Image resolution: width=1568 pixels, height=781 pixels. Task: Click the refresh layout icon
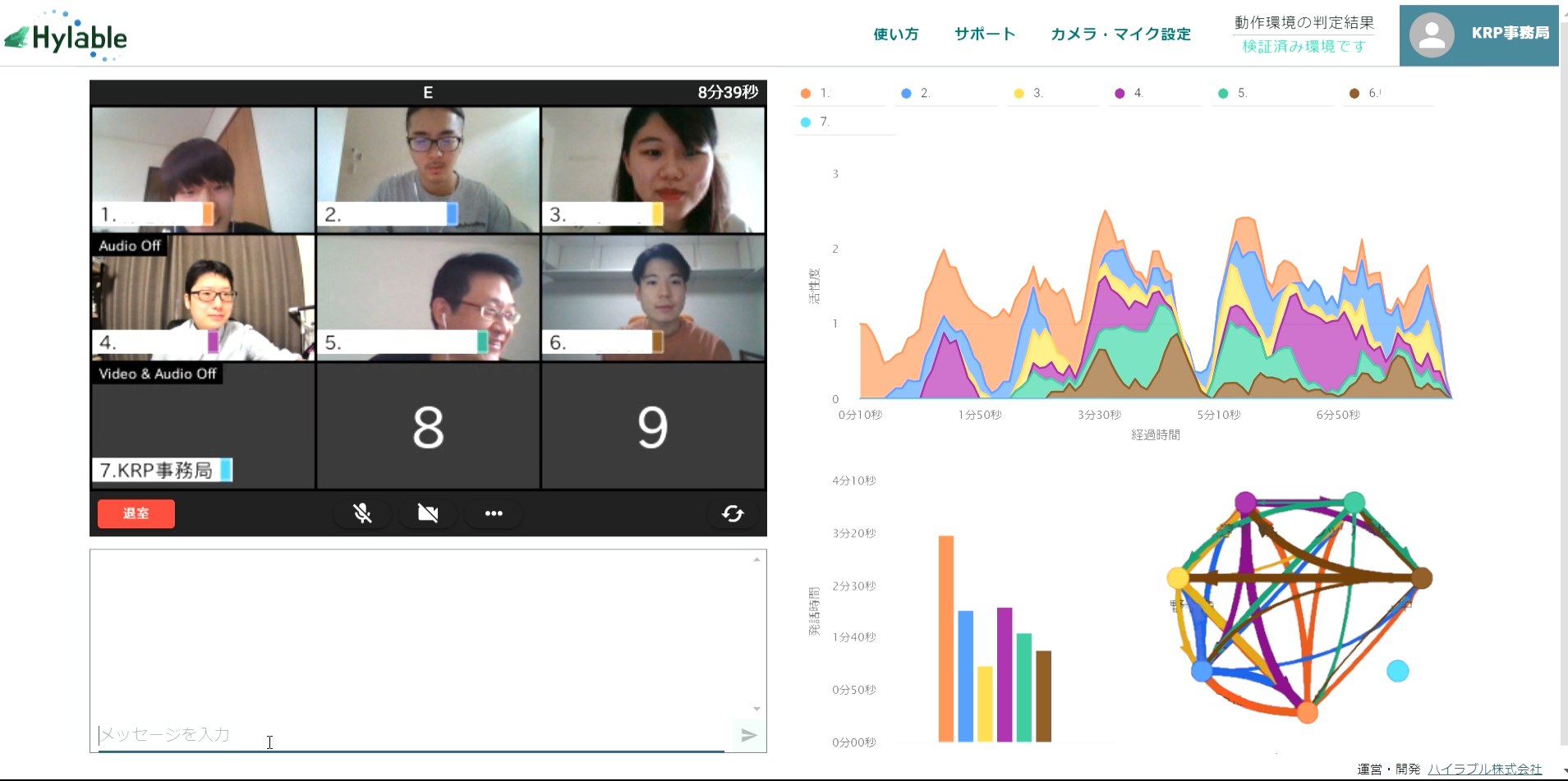click(733, 513)
